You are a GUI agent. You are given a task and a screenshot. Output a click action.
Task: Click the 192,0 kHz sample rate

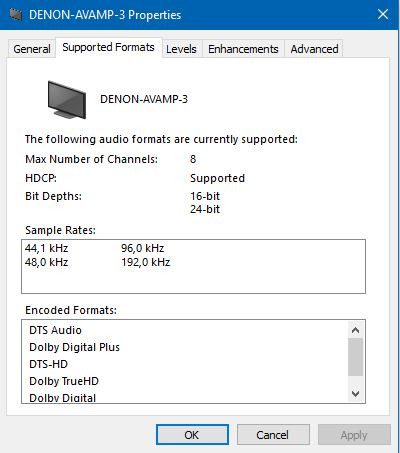coord(146,262)
